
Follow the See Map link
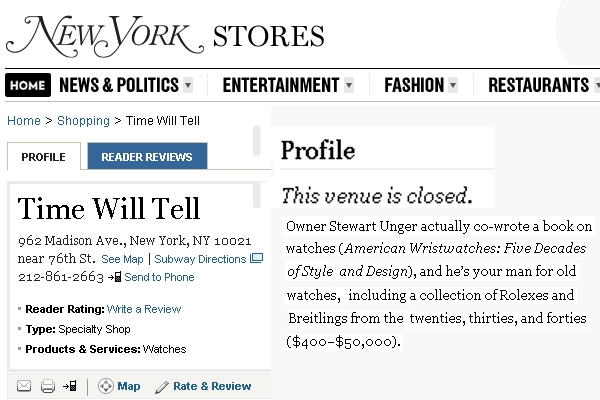pos(122,259)
